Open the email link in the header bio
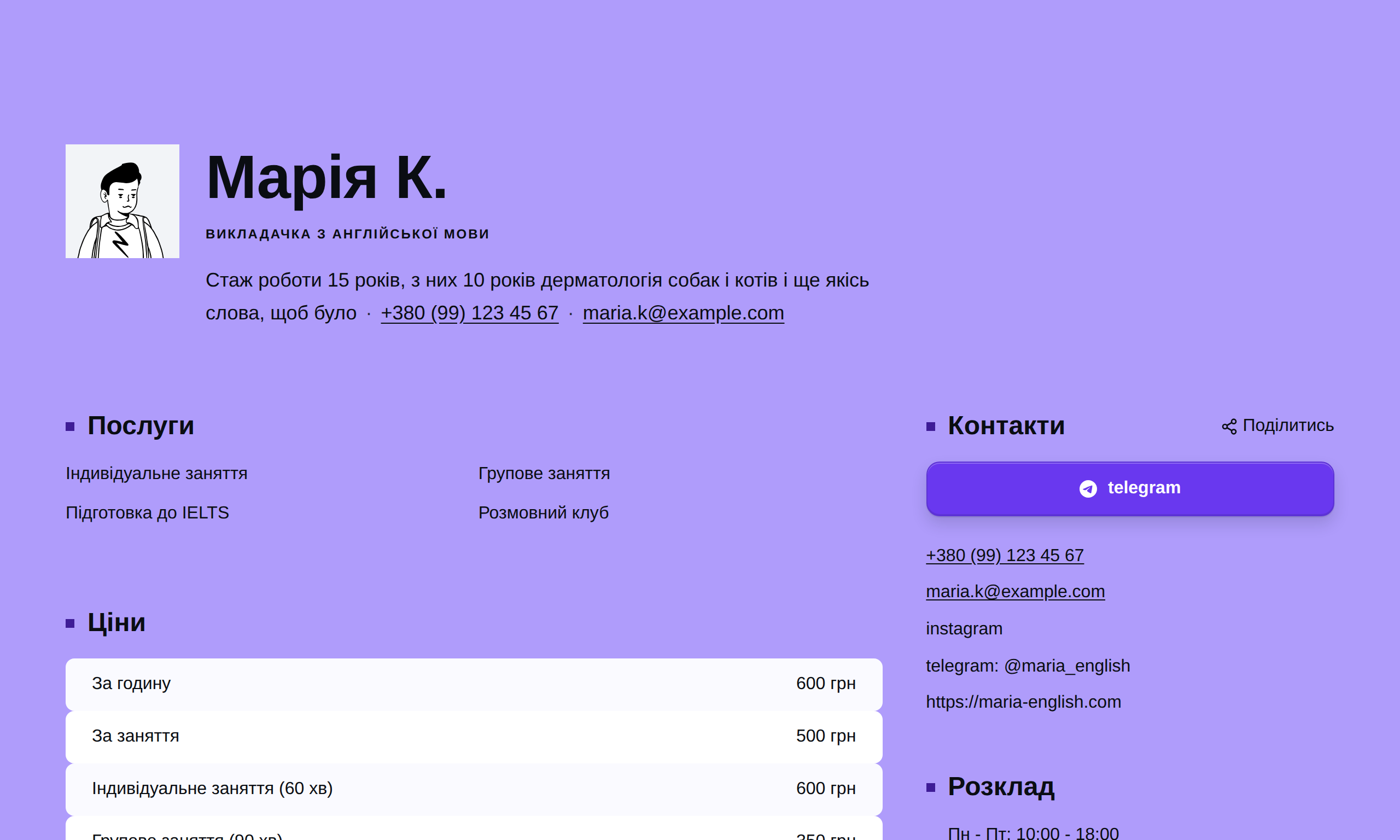The image size is (1400, 840). [x=683, y=313]
